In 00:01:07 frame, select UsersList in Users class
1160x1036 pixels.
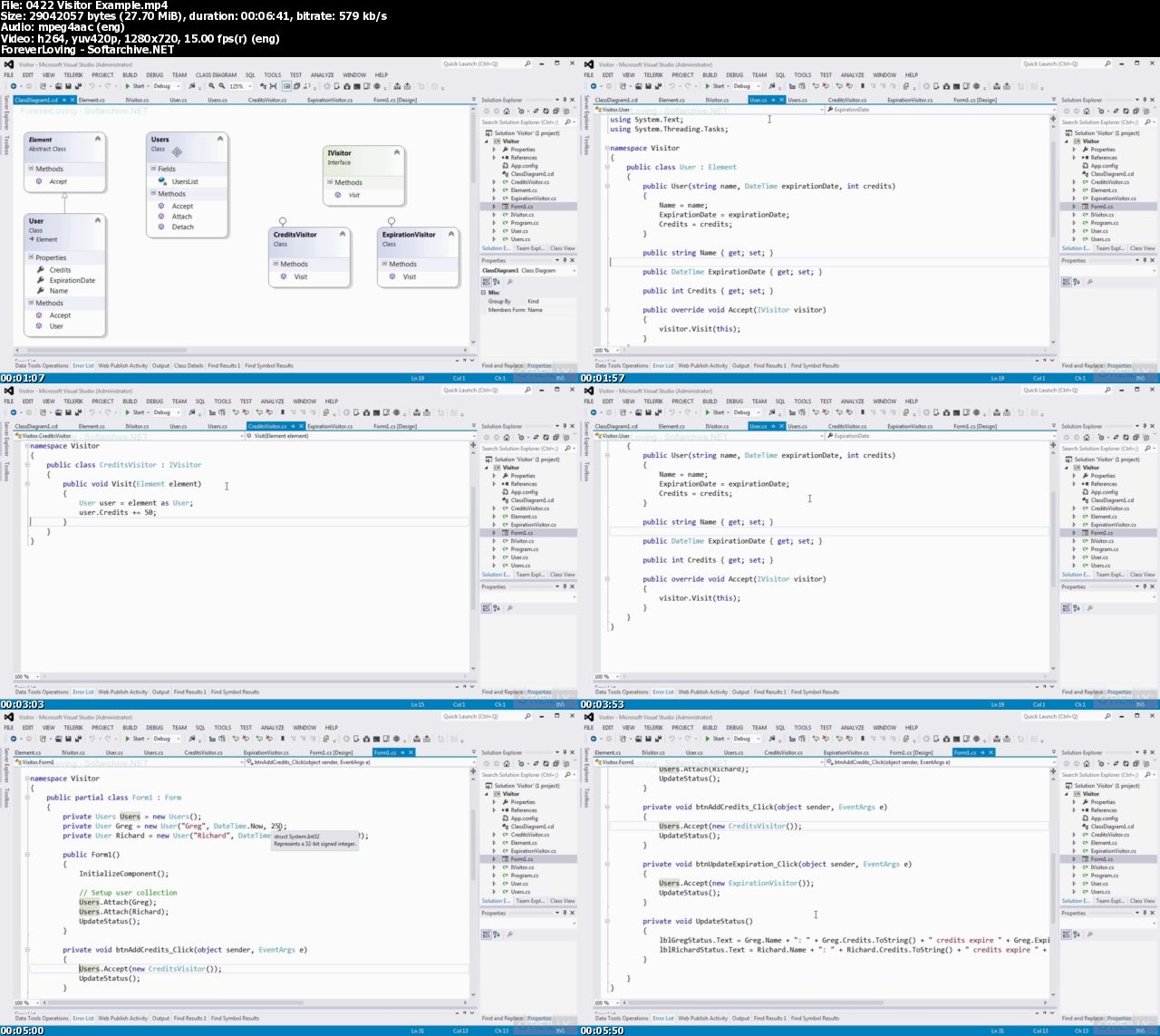185,182
